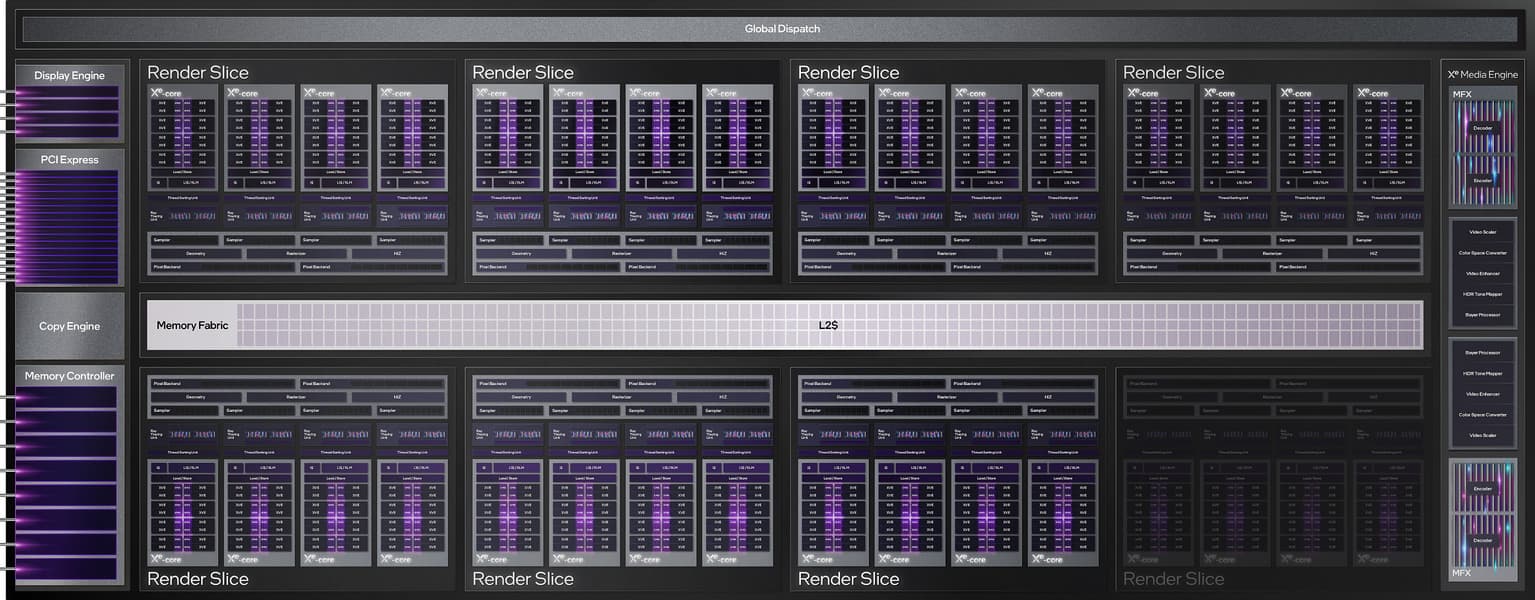Click the Encoder block in upper MFX
This screenshot has height=600, width=1535.
tap(1482, 180)
